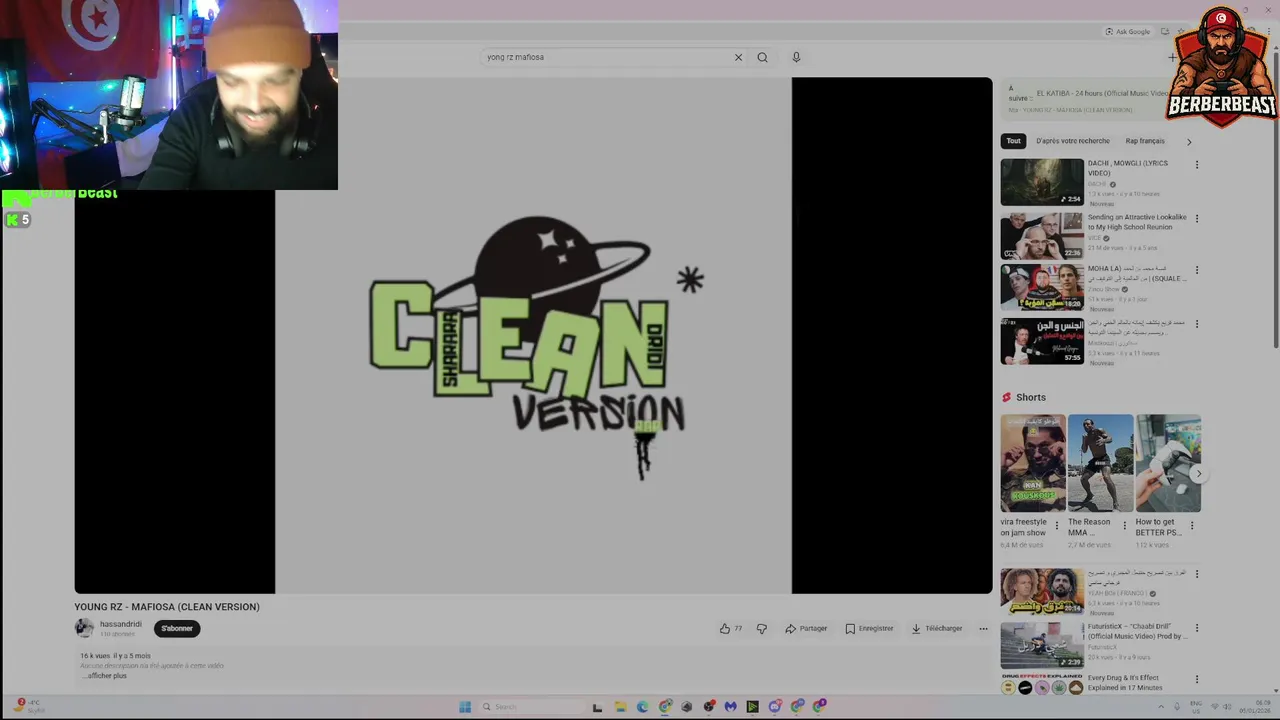The height and width of the screenshot is (720, 1280).
Task: Open Partager share option
Action: 806,628
